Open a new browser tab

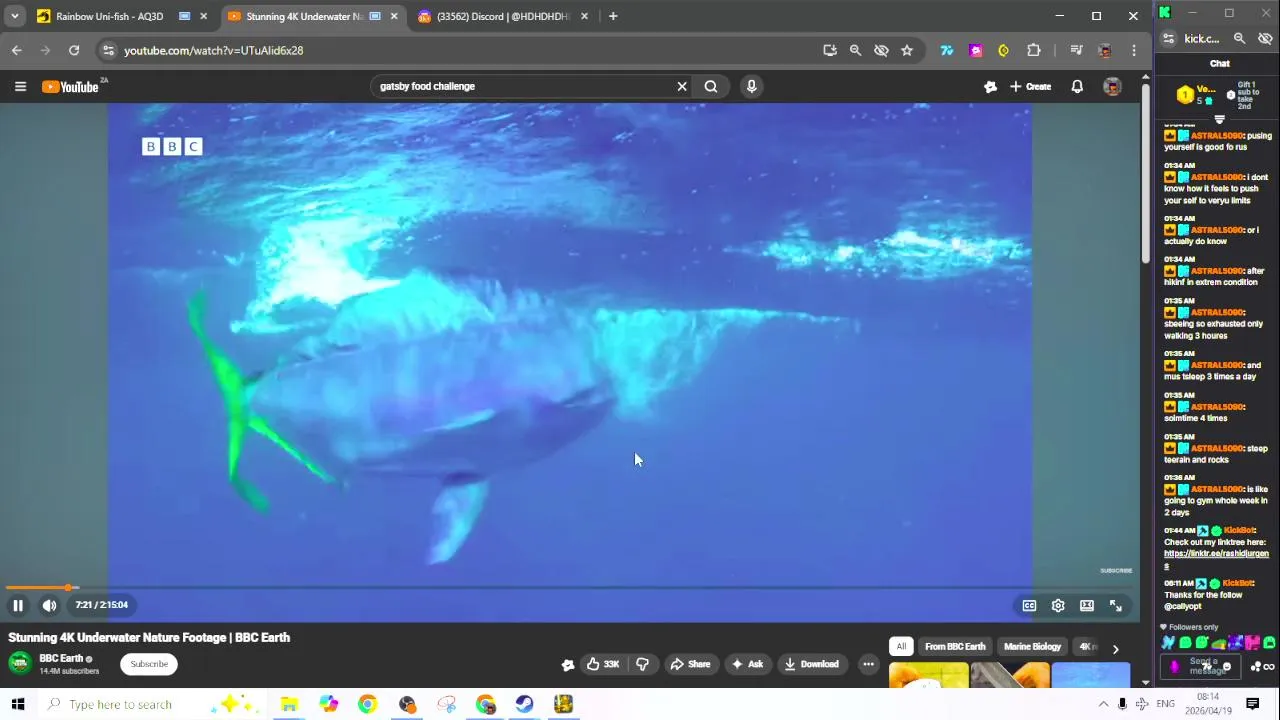pyautogui.click(x=613, y=16)
